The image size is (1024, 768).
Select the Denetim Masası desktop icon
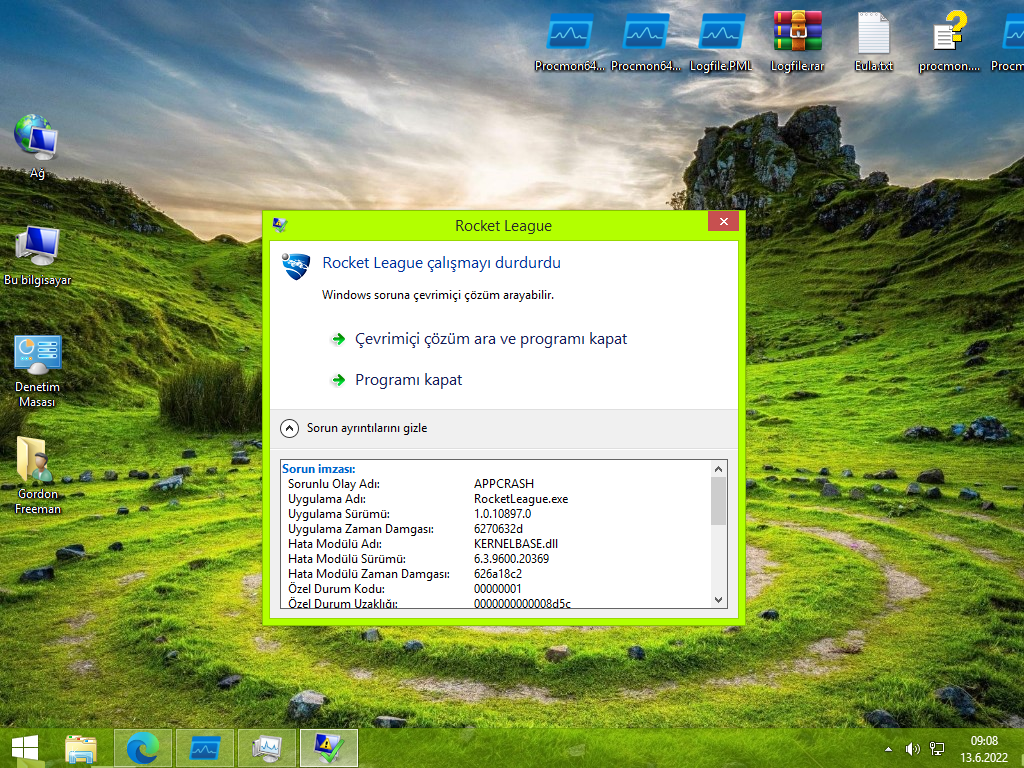37,370
